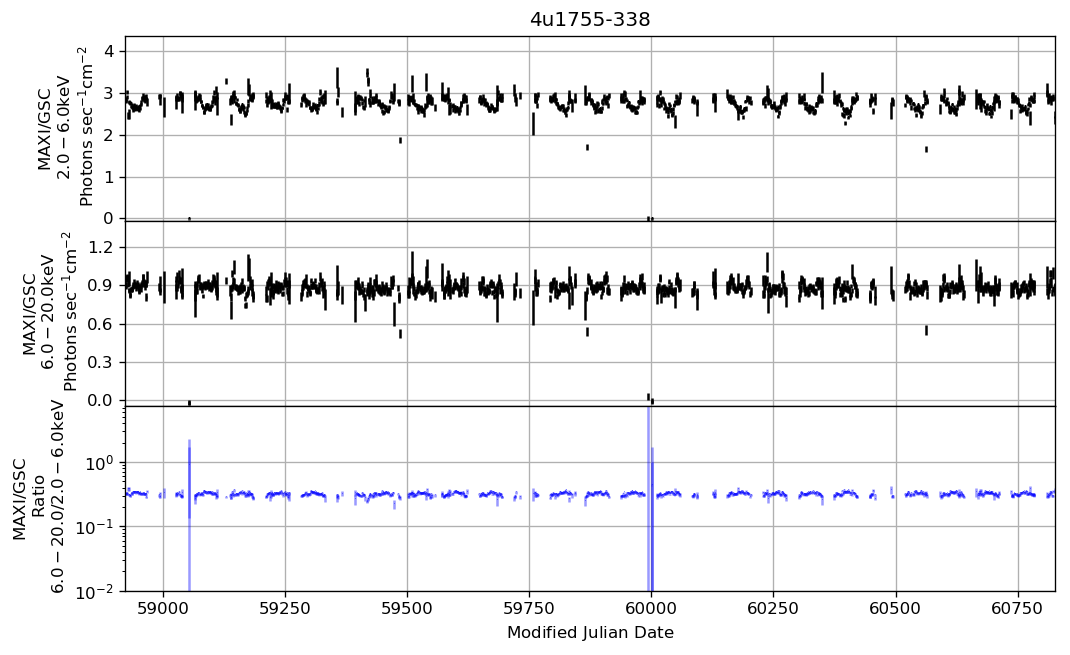Click the x-axis tick label 60750
Viewport: 1070px width, 655px height.
(x=1018, y=608)
